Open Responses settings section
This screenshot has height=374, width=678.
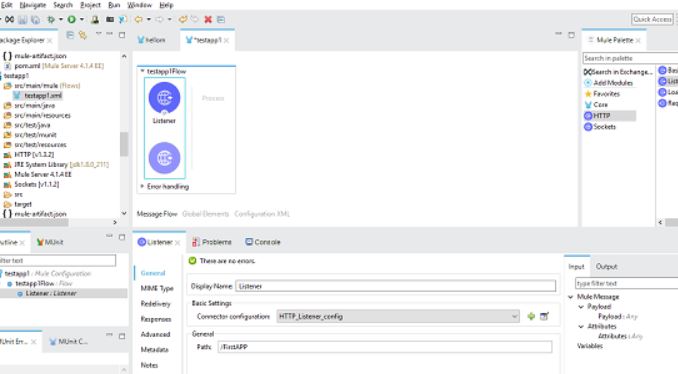(x=156, y=319)
